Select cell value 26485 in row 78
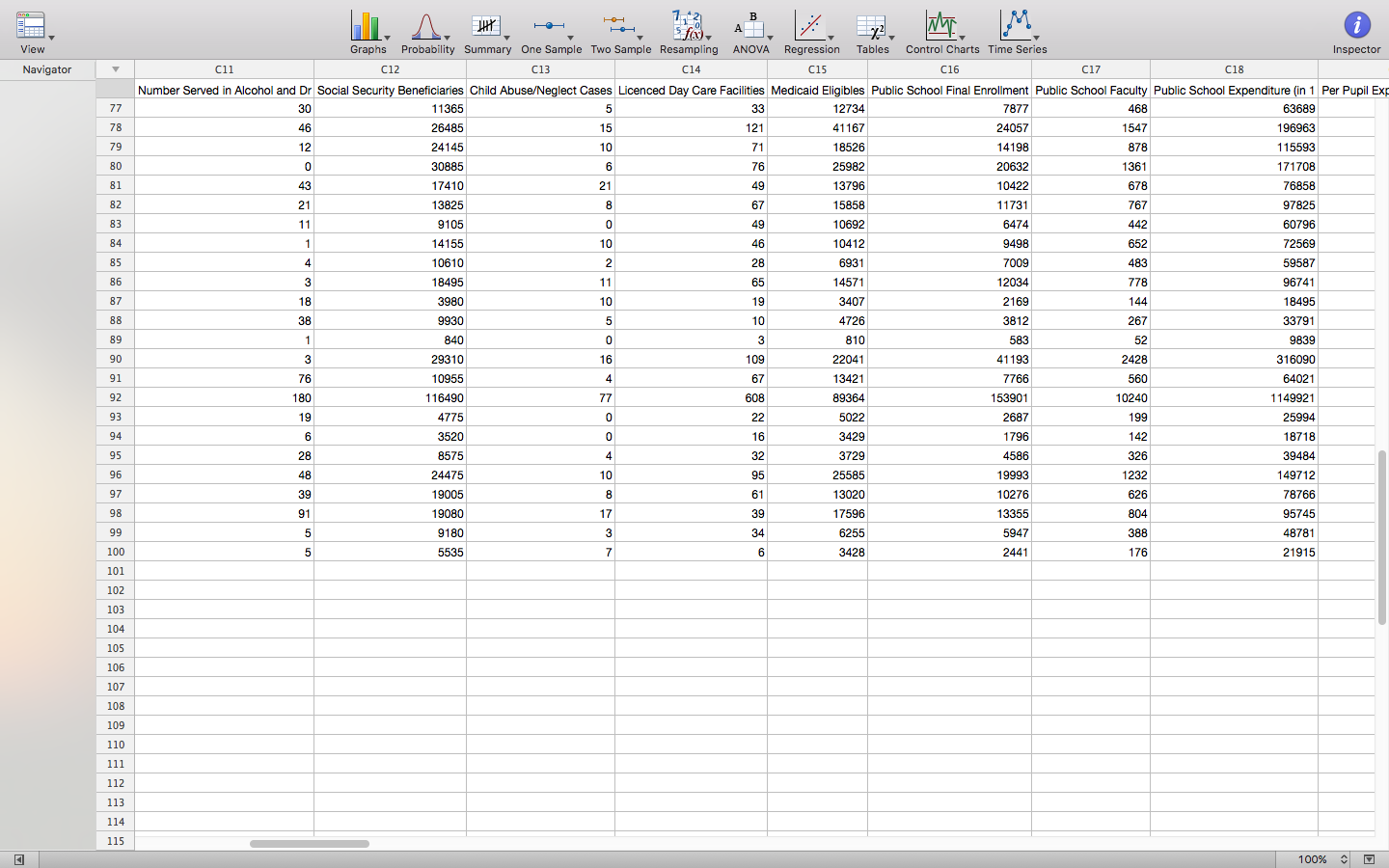The width and height of the screenshot is (1389, 868). coord(390,127)
